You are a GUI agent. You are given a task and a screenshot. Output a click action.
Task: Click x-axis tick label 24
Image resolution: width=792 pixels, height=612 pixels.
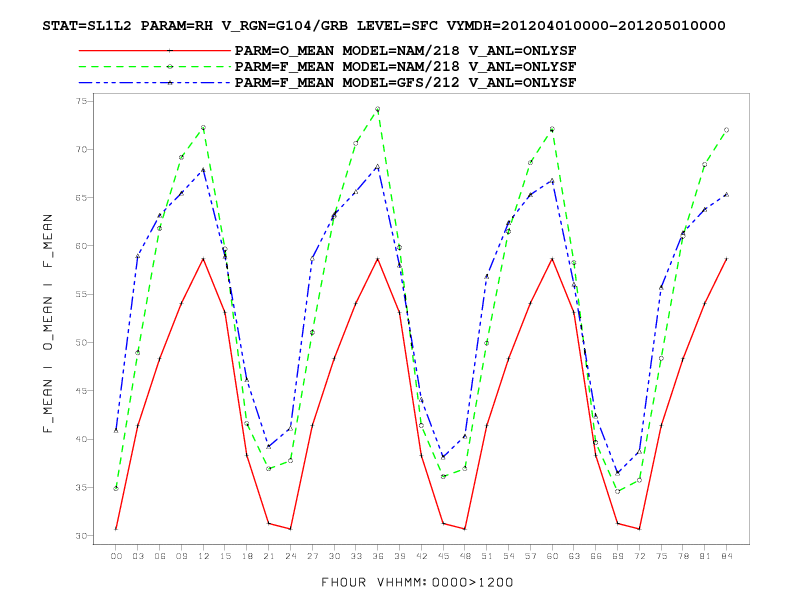click(x=290, y=556)
